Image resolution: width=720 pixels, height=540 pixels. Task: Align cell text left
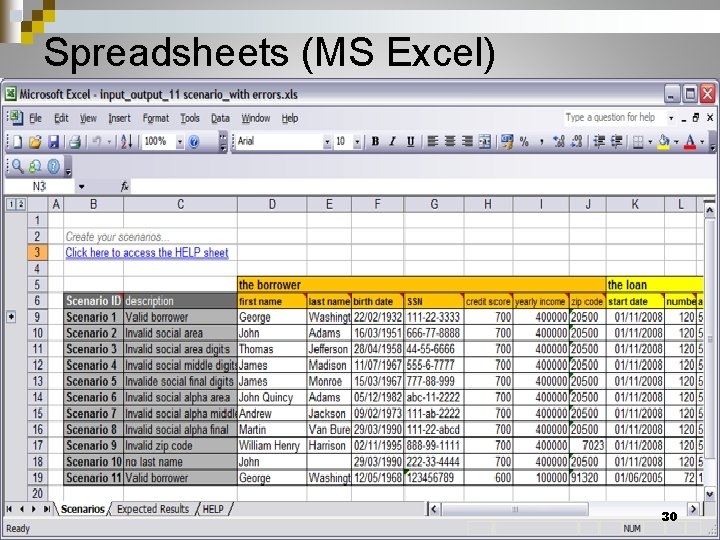432,141
